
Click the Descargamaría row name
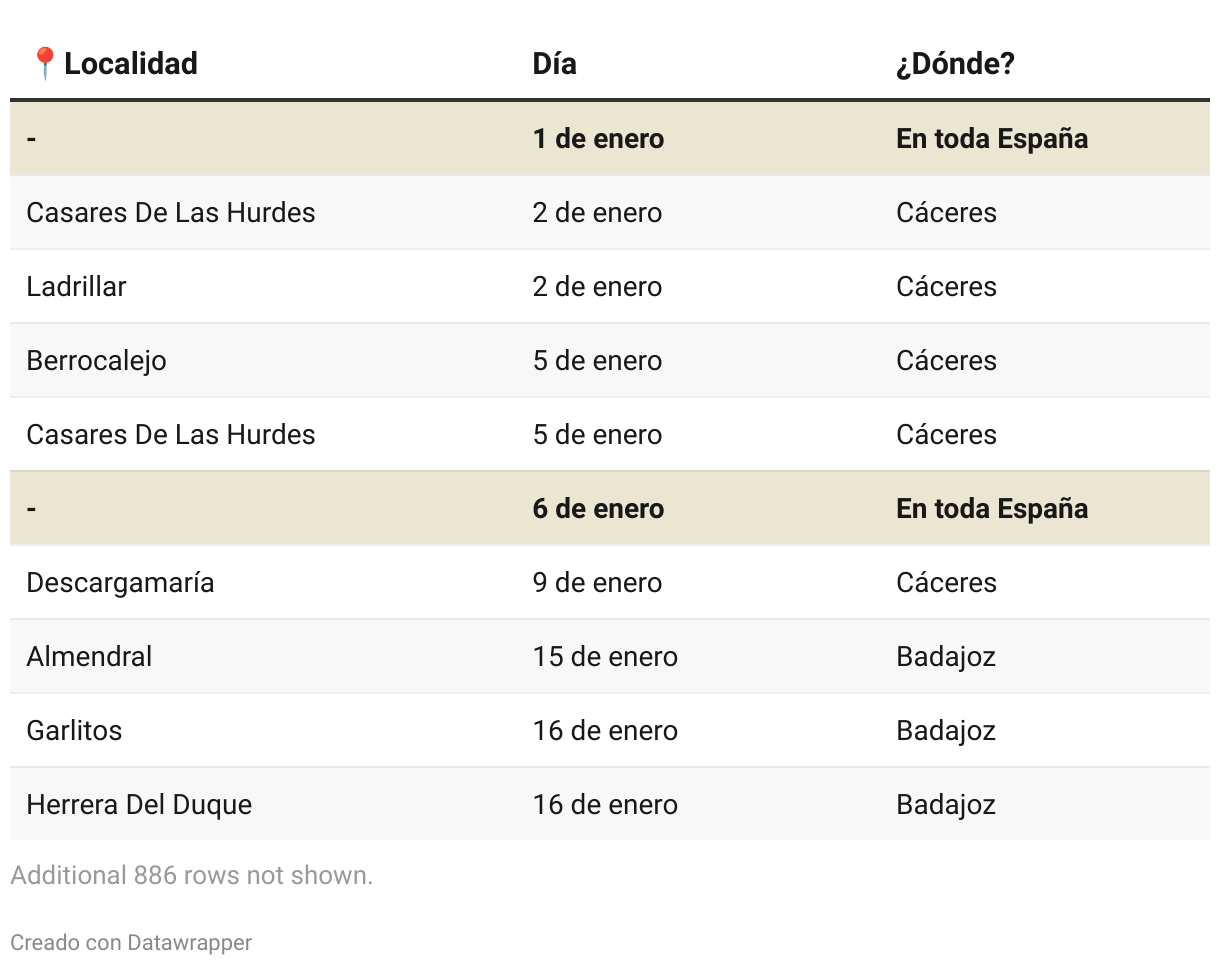click(120, 583)
